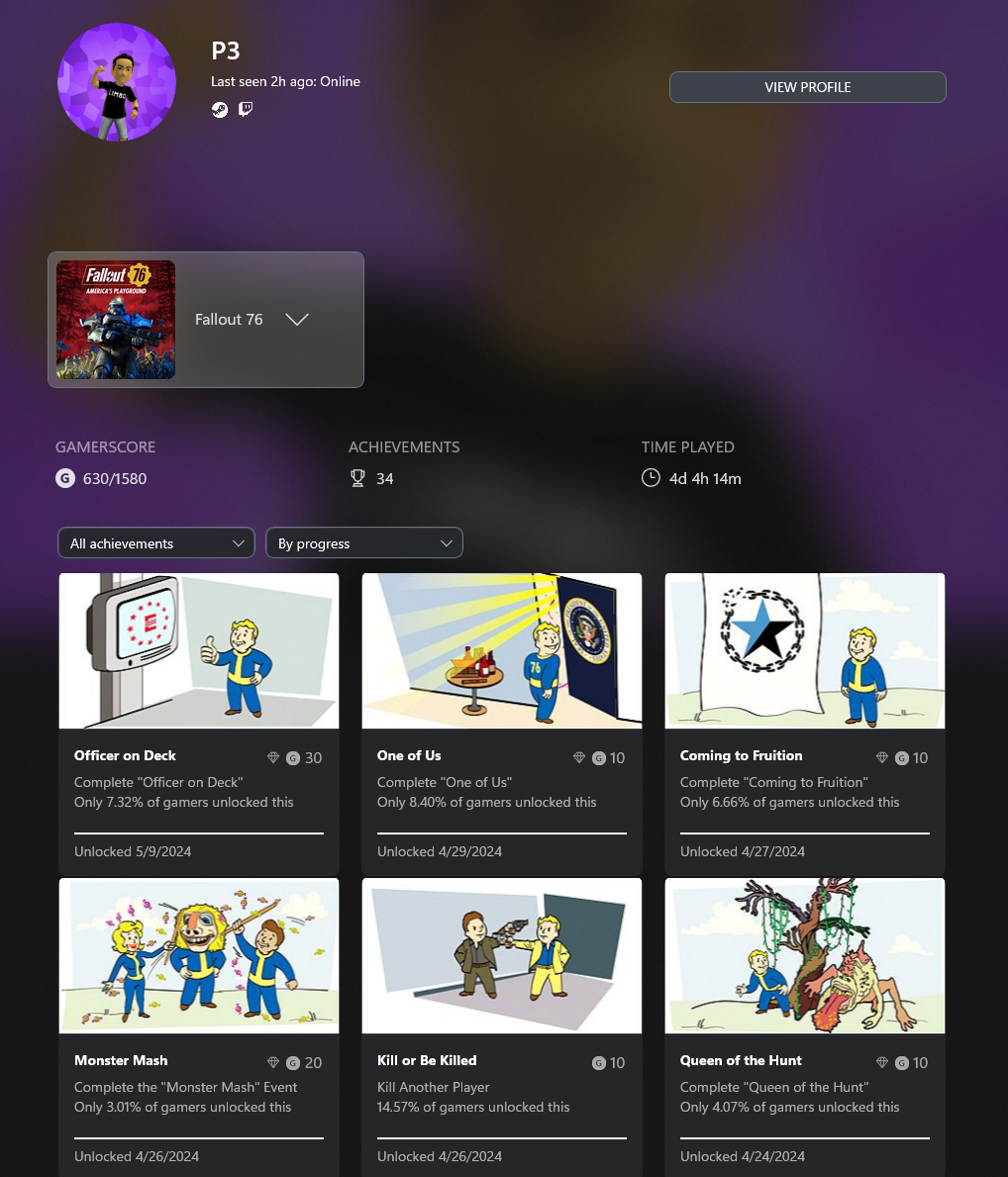Click the rare diamond icon on Officer on Deck
The image size is (1008, 1177).
coord(273,757)
